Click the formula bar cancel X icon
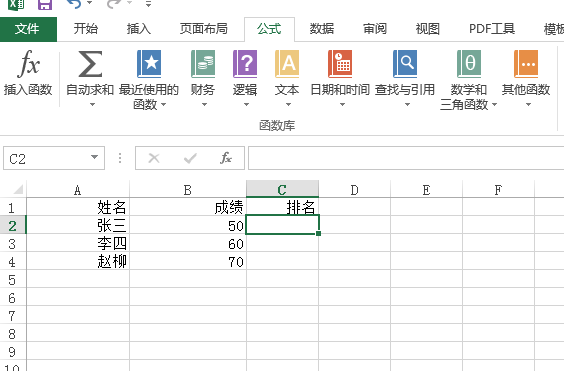Viewport: 564px width, 371px height. (x=154, y=158)
